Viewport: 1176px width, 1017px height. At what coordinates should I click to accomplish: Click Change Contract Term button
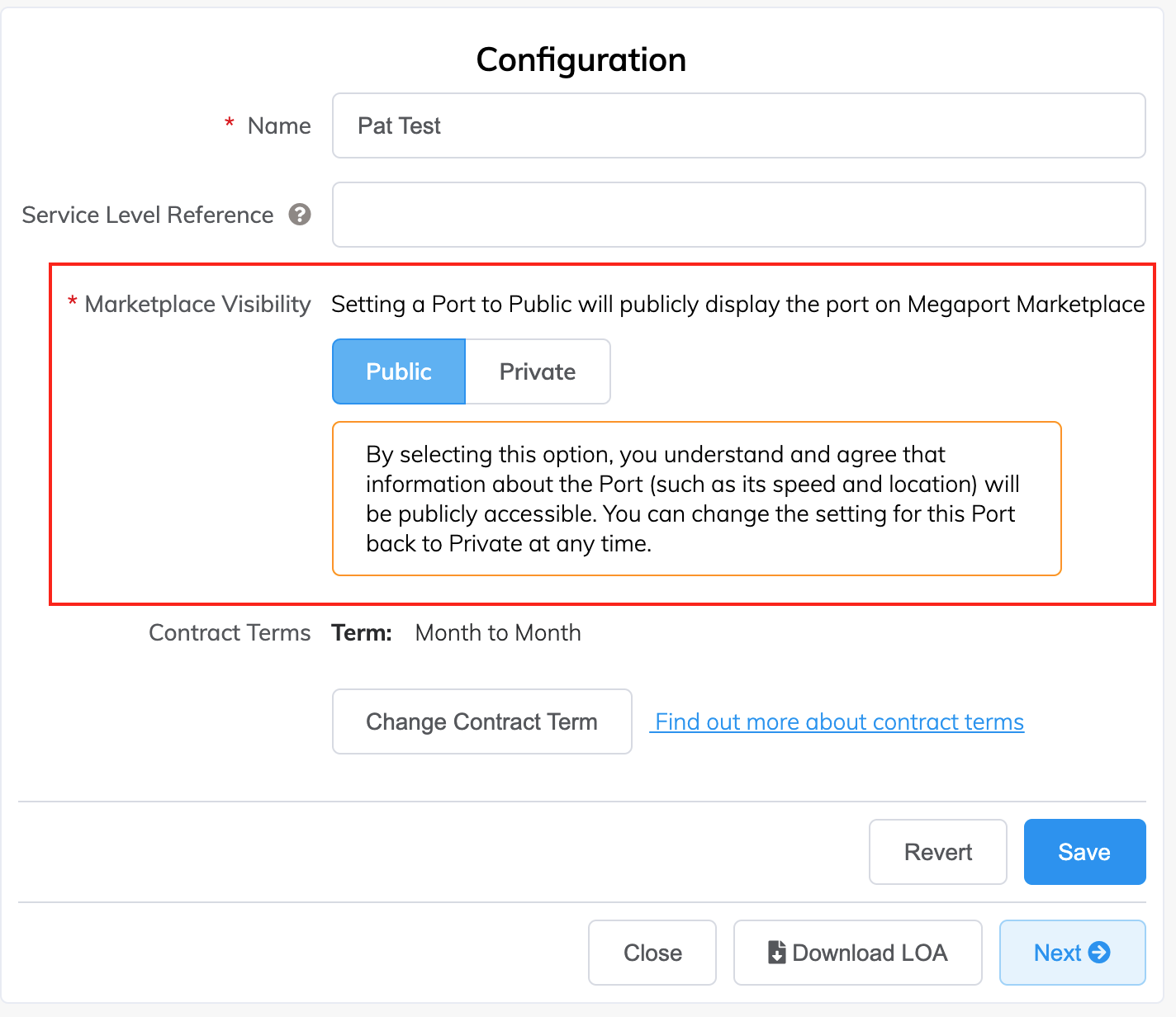(481, 721)
